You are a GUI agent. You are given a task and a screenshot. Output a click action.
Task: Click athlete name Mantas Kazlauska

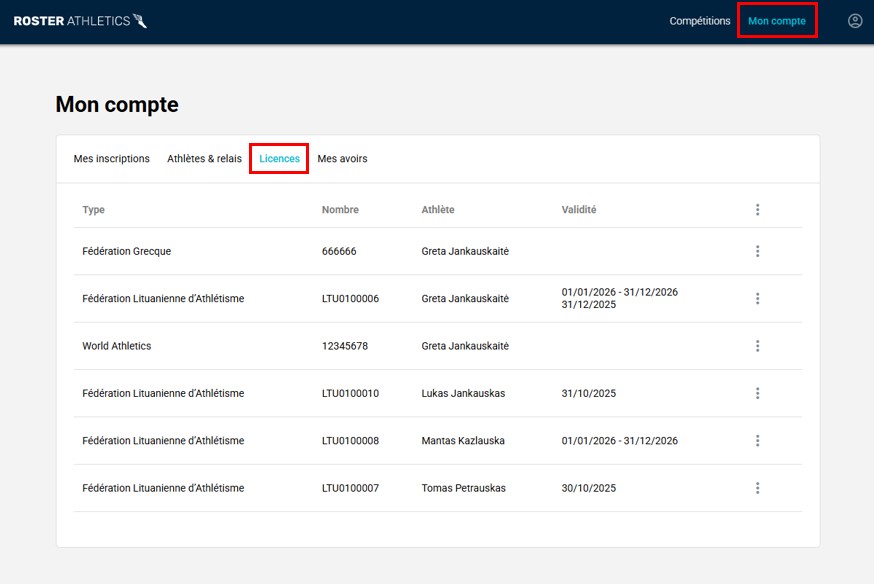click(463, 441)
